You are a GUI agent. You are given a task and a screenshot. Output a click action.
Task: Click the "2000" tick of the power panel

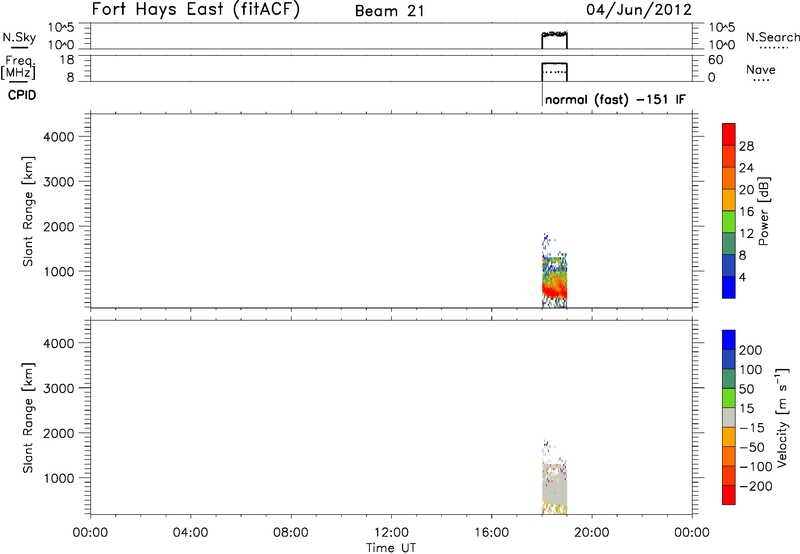point(58,226)
